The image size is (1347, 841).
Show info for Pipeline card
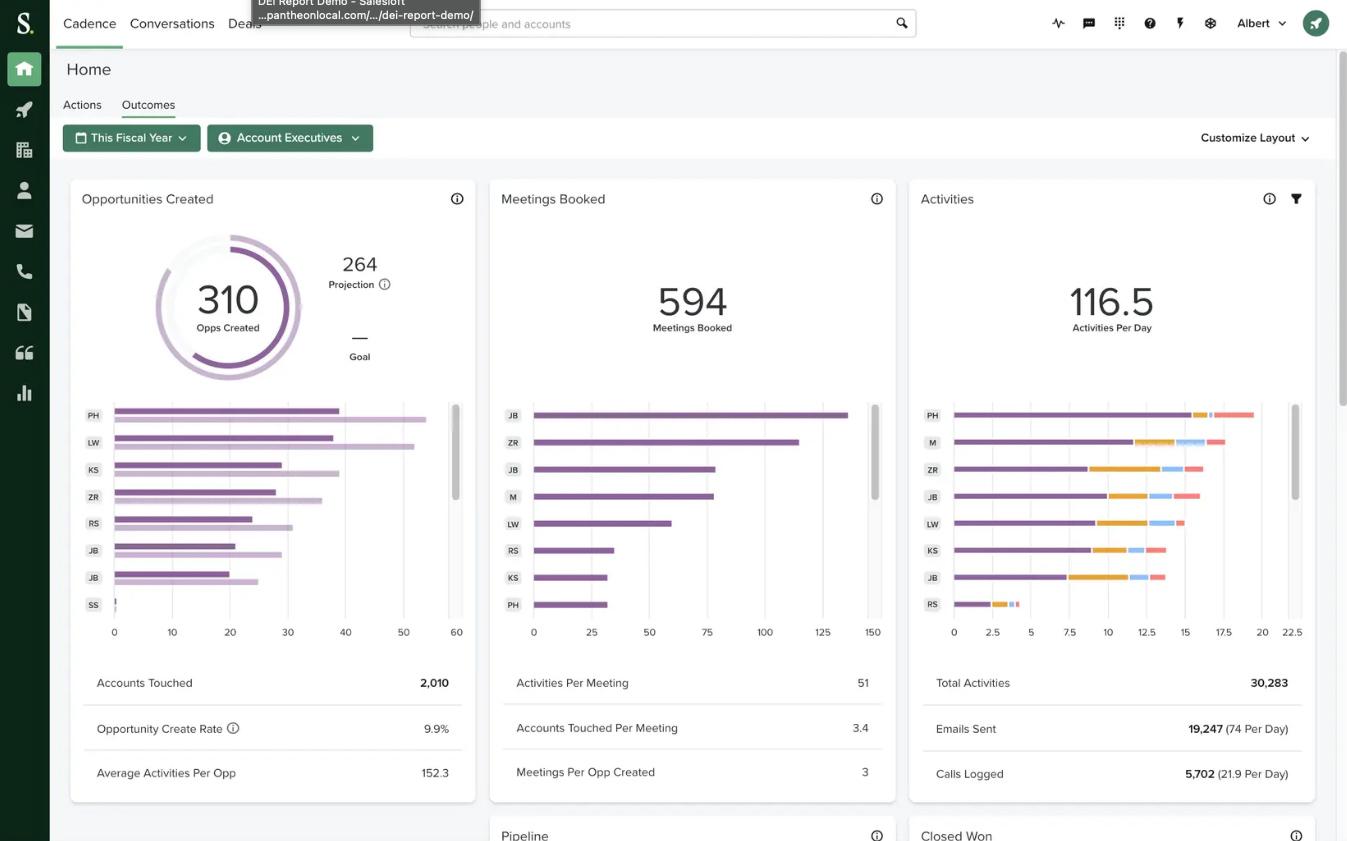tap(877, 835)
